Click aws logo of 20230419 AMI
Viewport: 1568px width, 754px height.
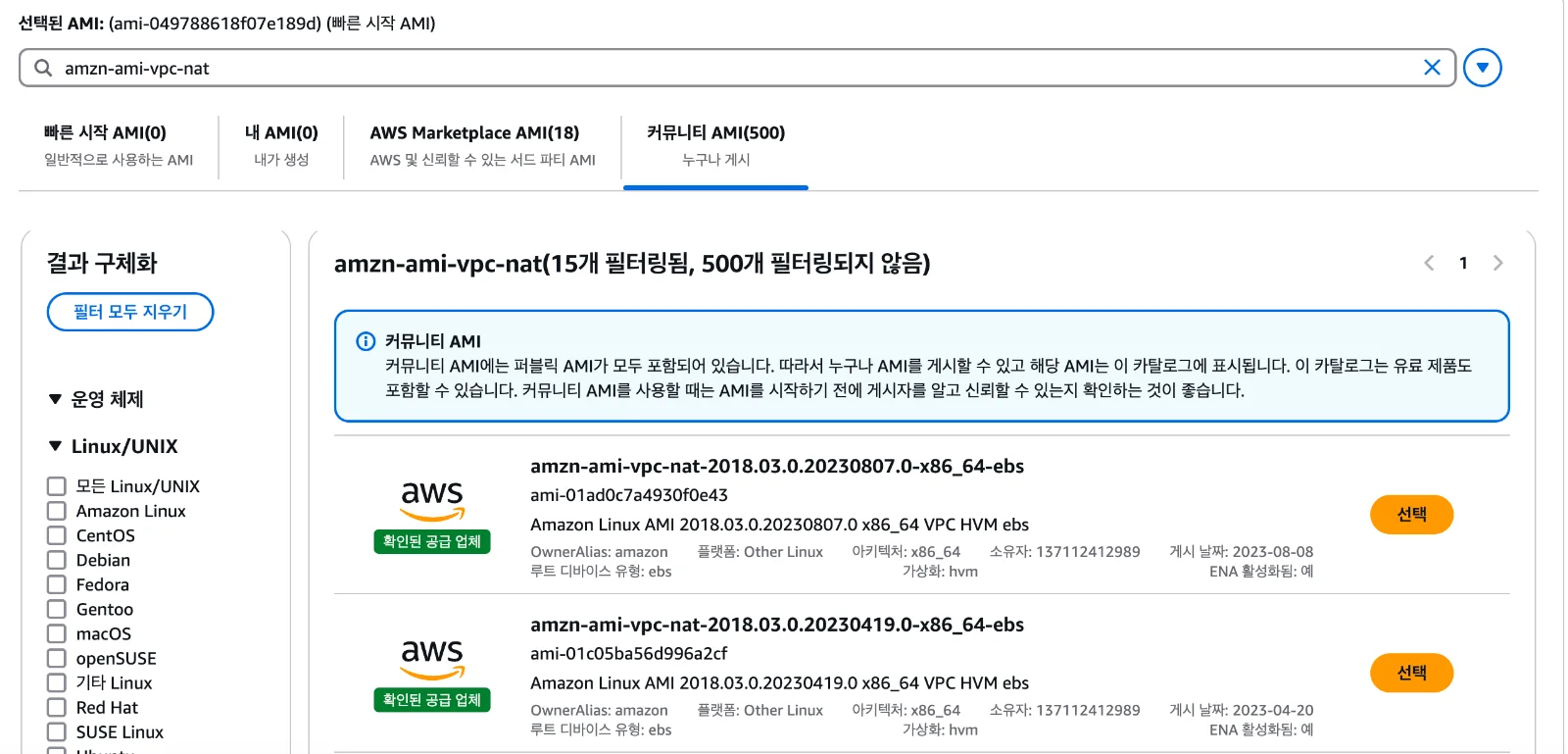click(x=432, y=659)
